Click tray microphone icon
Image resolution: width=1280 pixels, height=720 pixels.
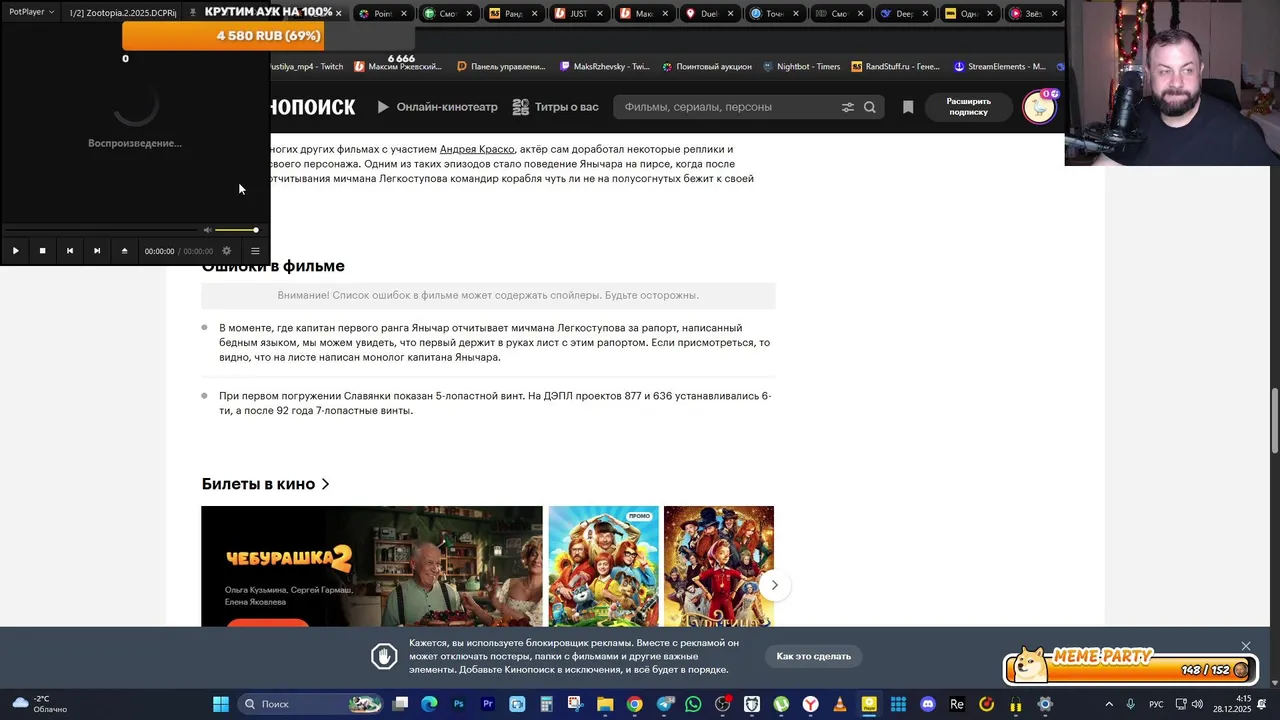pos(1131,704)
